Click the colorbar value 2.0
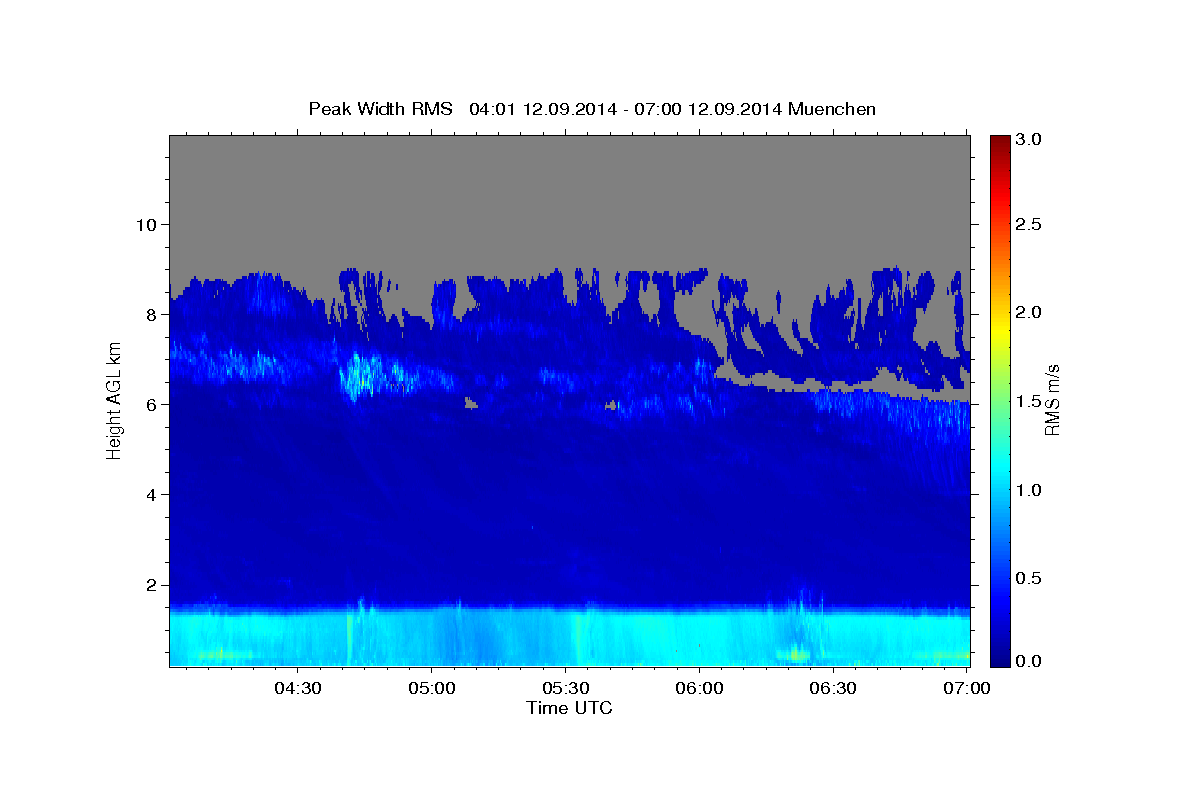This screenshot has height=800, width=1200. (x=1030, y=312)
